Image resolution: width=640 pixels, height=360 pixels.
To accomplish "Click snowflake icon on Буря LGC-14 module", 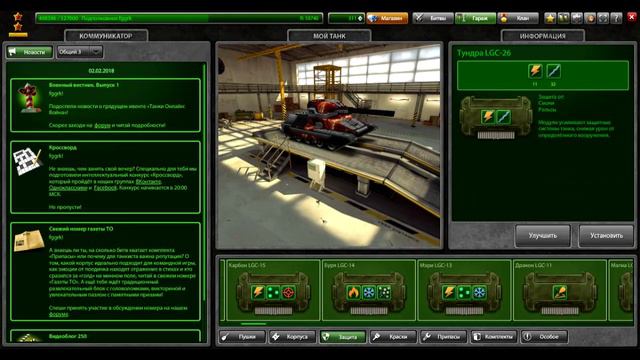I will click(x=369, y=292).
